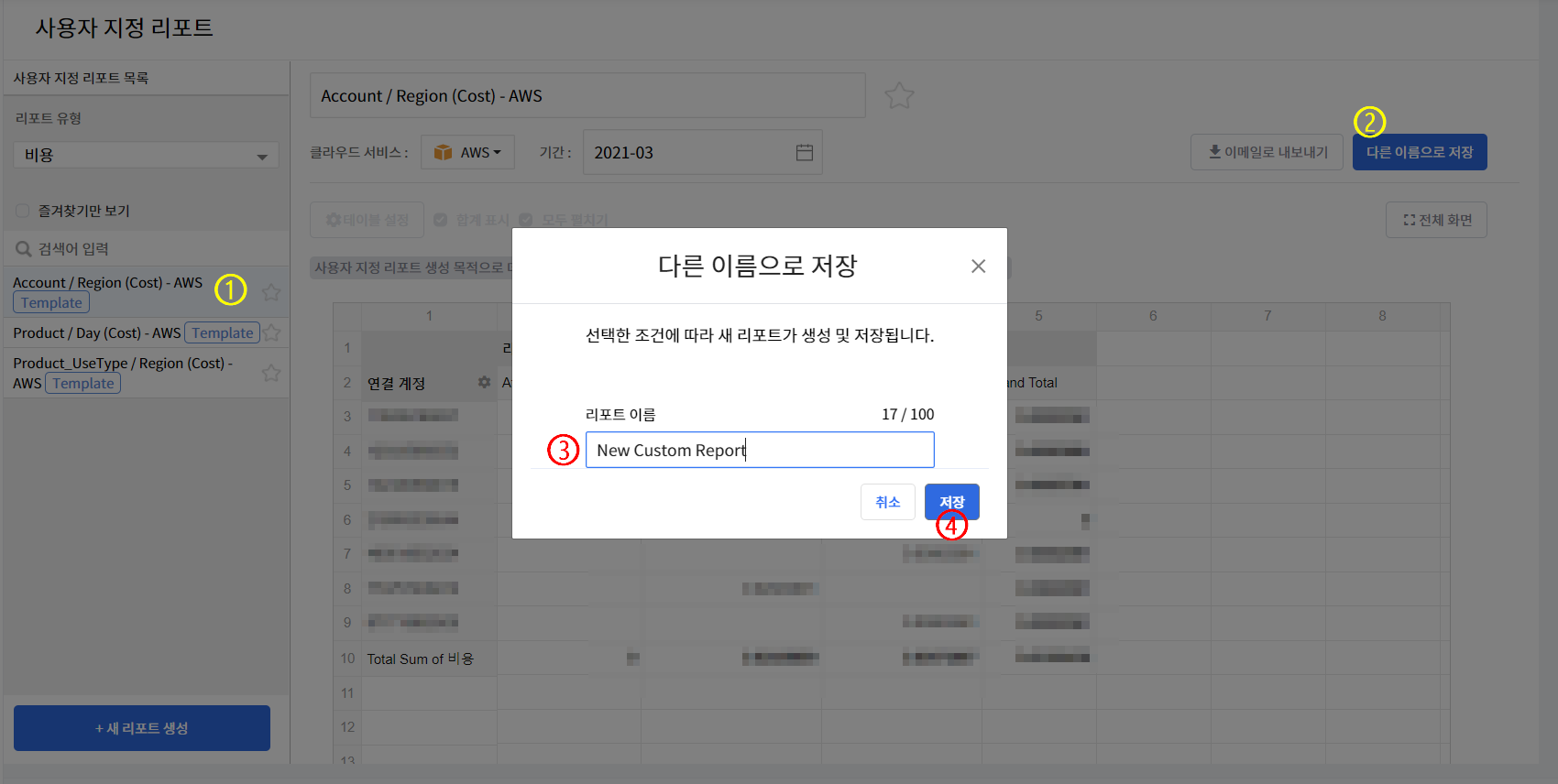1558x784 pixels.
Task: Star the Product / Day (Cost) template
Action: pos(272,332)
